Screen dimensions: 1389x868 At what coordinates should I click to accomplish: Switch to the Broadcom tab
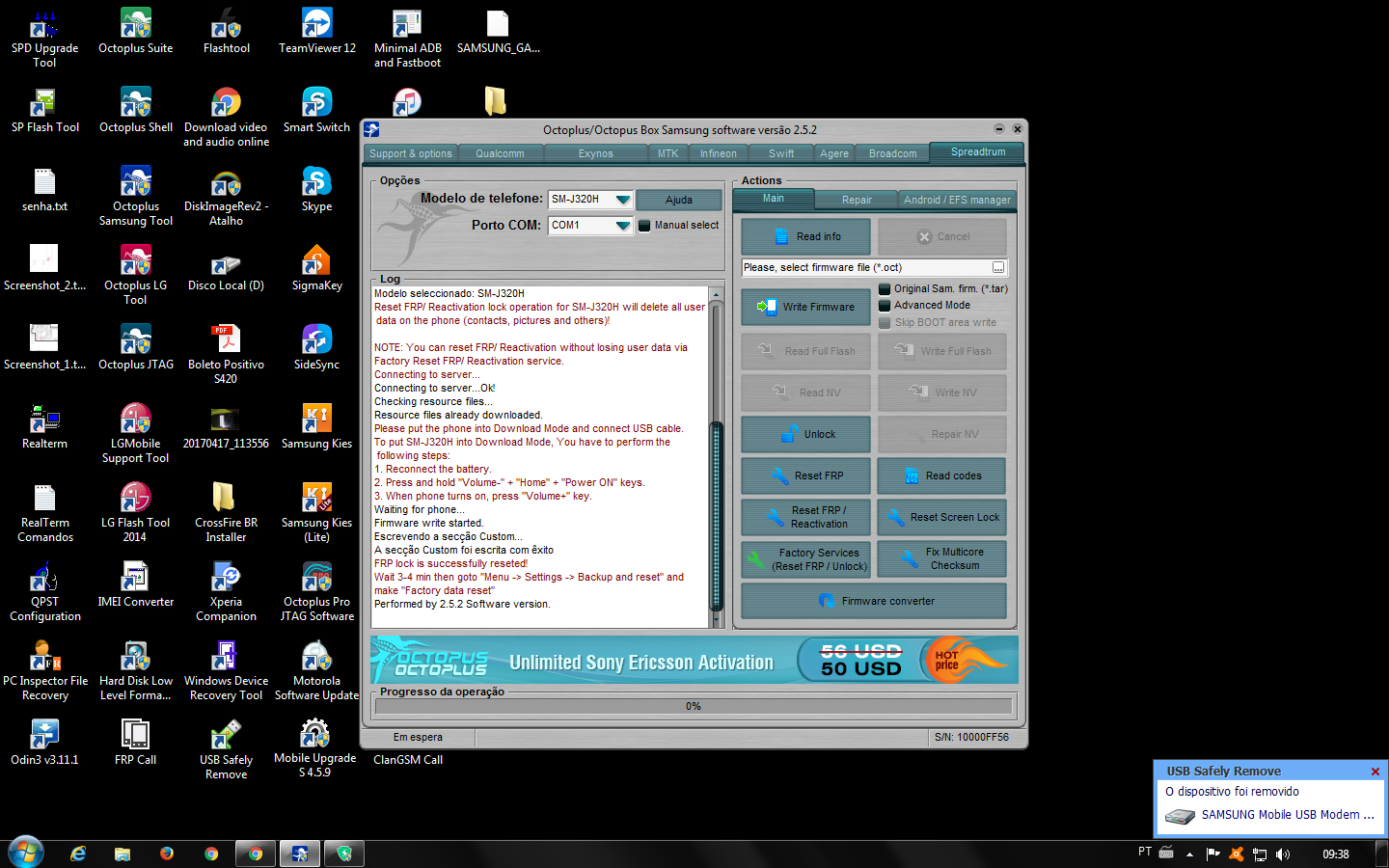pyautogui.click(x=893, y=153)
